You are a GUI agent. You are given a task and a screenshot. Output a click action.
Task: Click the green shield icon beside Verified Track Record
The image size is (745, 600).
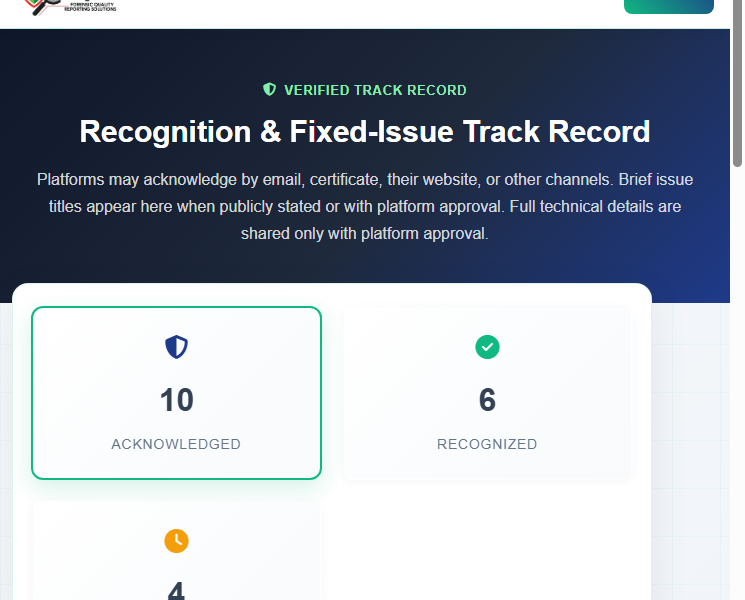[x=269, y=89]
